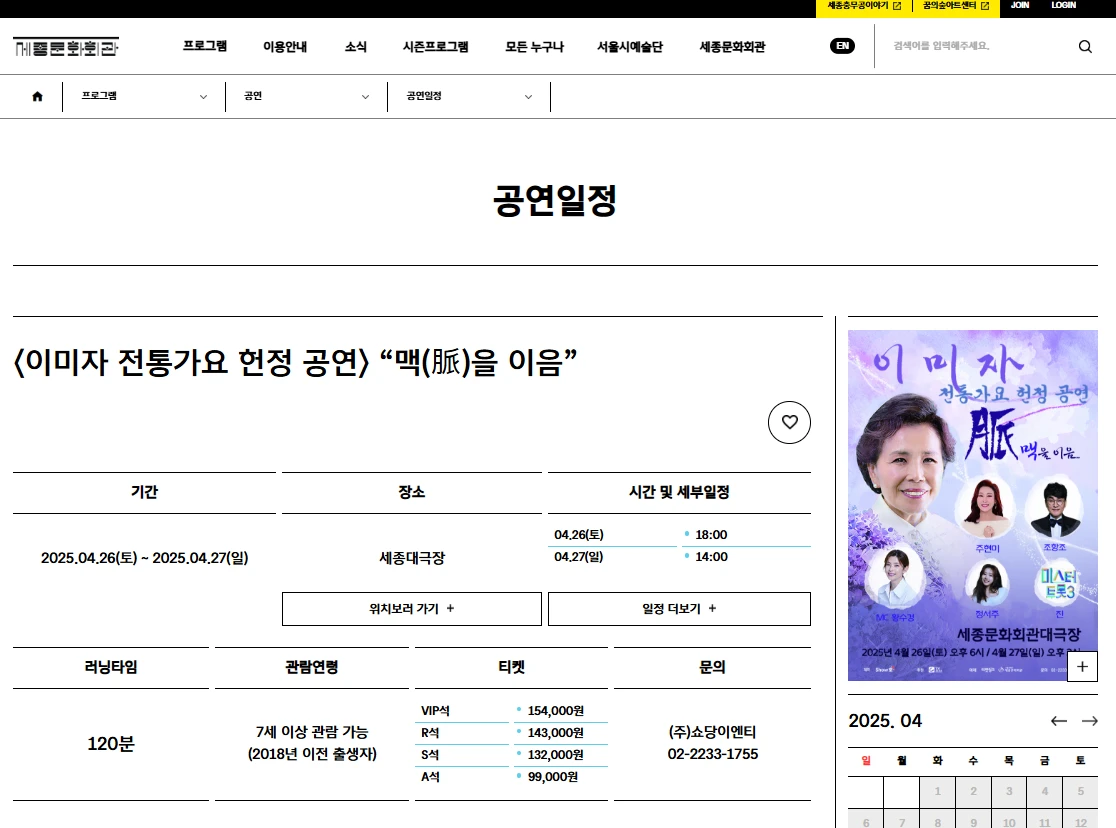1116x828 pixels.
Task: Expand the 프로그램 breadcrumb dropdown
Action: tap(144, 96)
